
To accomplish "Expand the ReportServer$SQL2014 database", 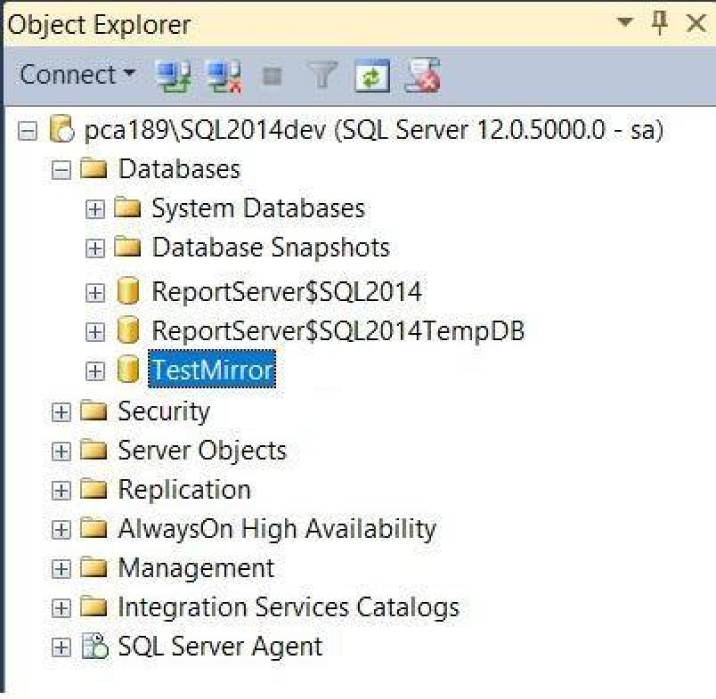I will click(x=95, y=292).
